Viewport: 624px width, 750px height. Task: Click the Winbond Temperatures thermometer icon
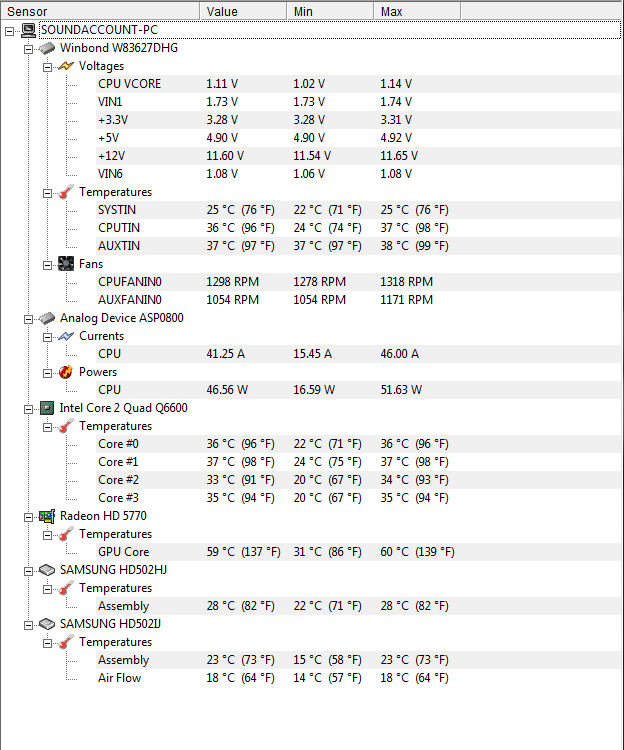coord(66,192)
